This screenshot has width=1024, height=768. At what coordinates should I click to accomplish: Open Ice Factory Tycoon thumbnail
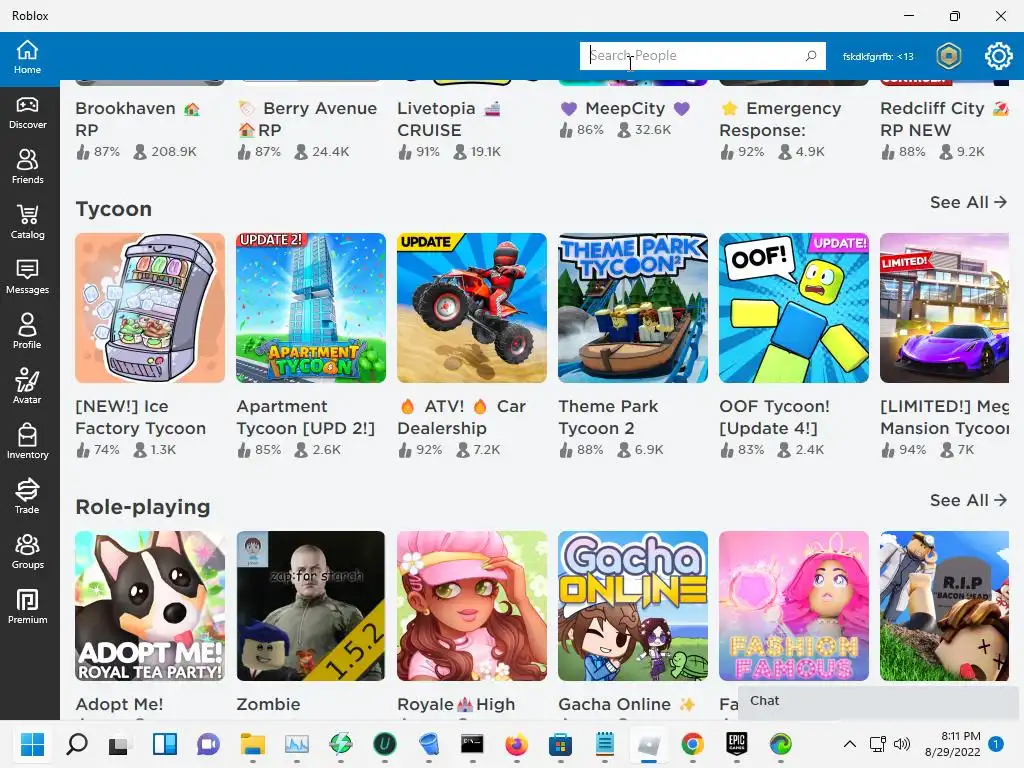pos(150,308)
